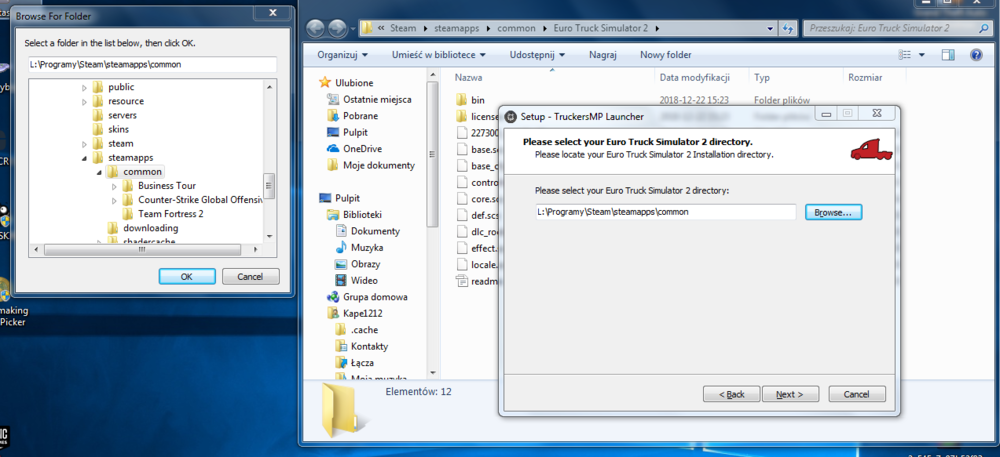This screenshot has height=457, width=1000.
Task: Click the refresh icon beside address bar
Action: 788,28
